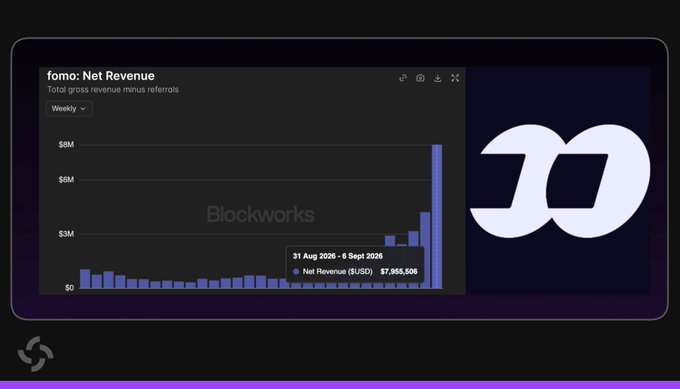This screenshot has width=680, height=389.
Task: Click the '$7,955,506' tooltip value
Action: click(x=399, y=271)
